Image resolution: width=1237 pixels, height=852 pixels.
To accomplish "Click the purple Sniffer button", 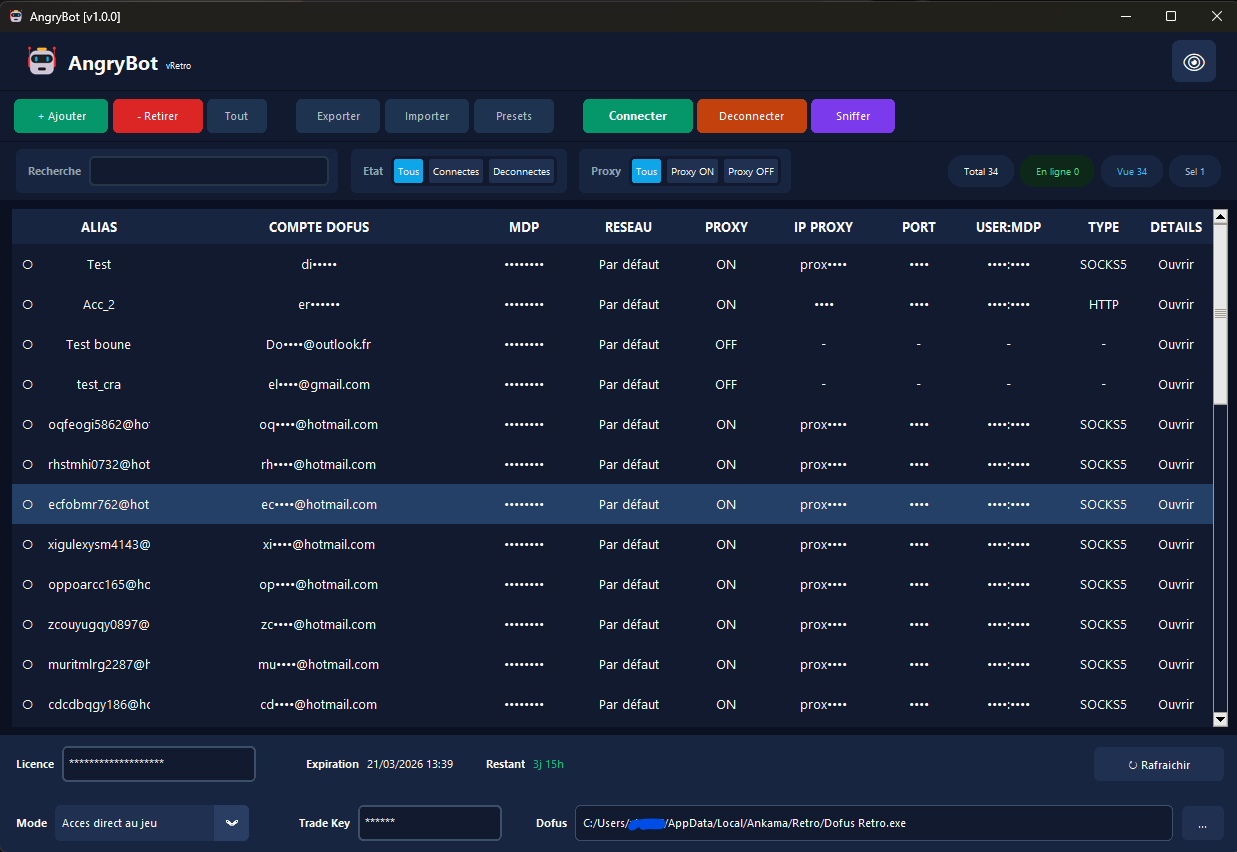I will click(x=852, y=116).
